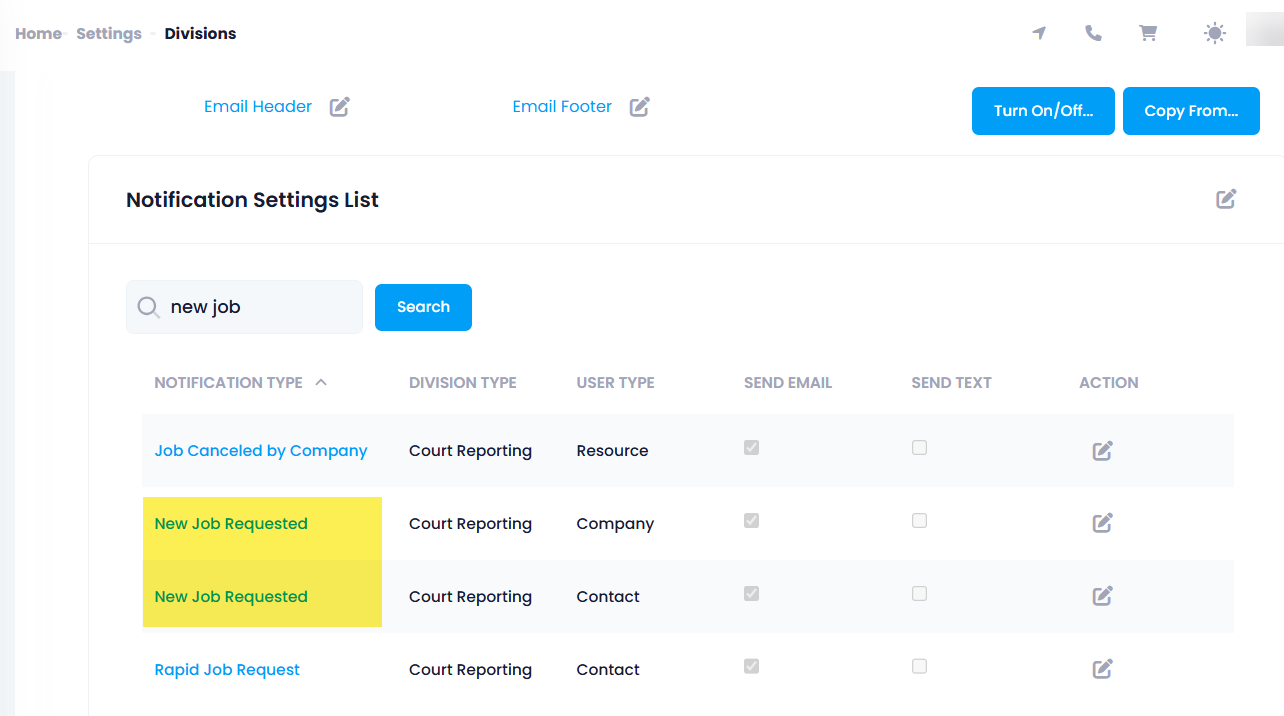Open New Job Requested link for Contact
1284x716 pixels.
(x=231, y=597)
